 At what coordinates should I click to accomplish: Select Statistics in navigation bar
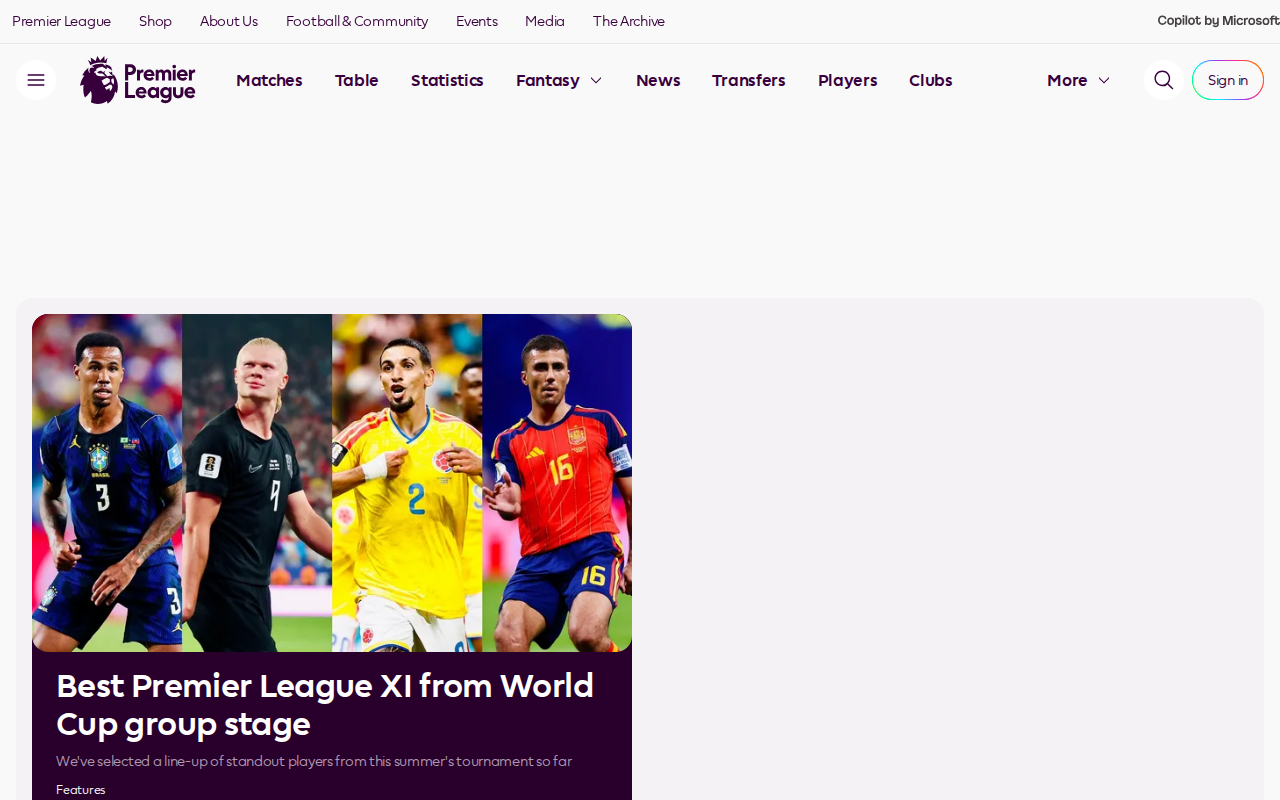447,80
